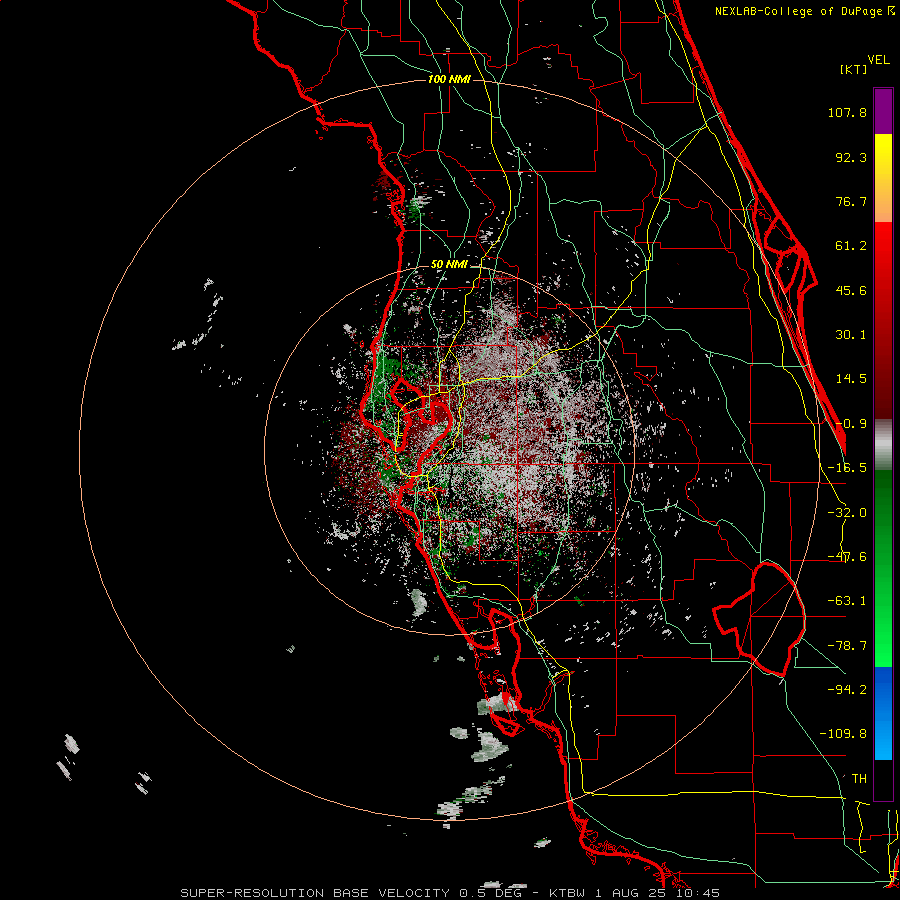This screenshot has width=900, height=900.
Task: Click the 61.2 velocity scale value
Action: (851, 246)
